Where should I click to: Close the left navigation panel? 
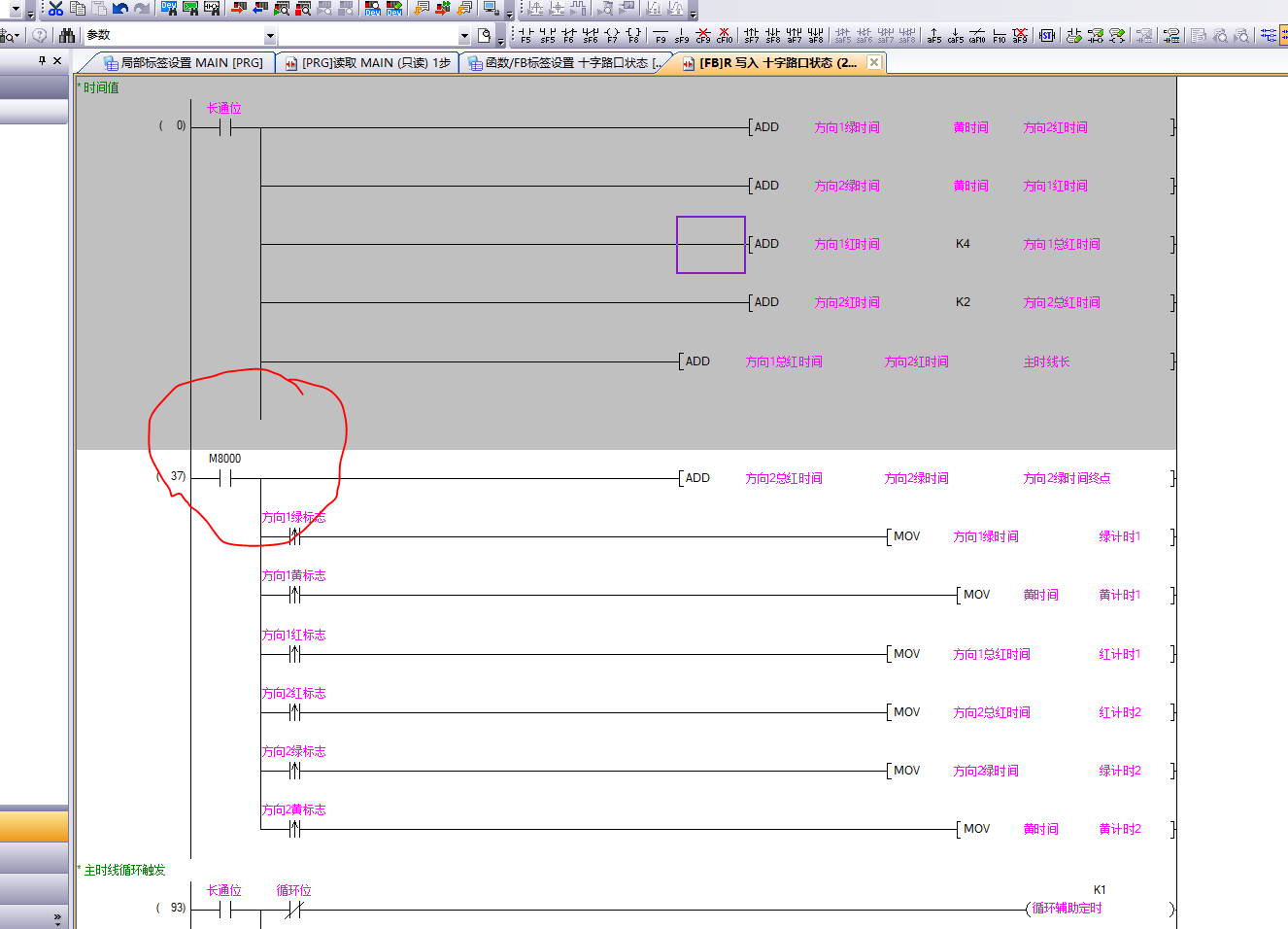pos(57,60)
